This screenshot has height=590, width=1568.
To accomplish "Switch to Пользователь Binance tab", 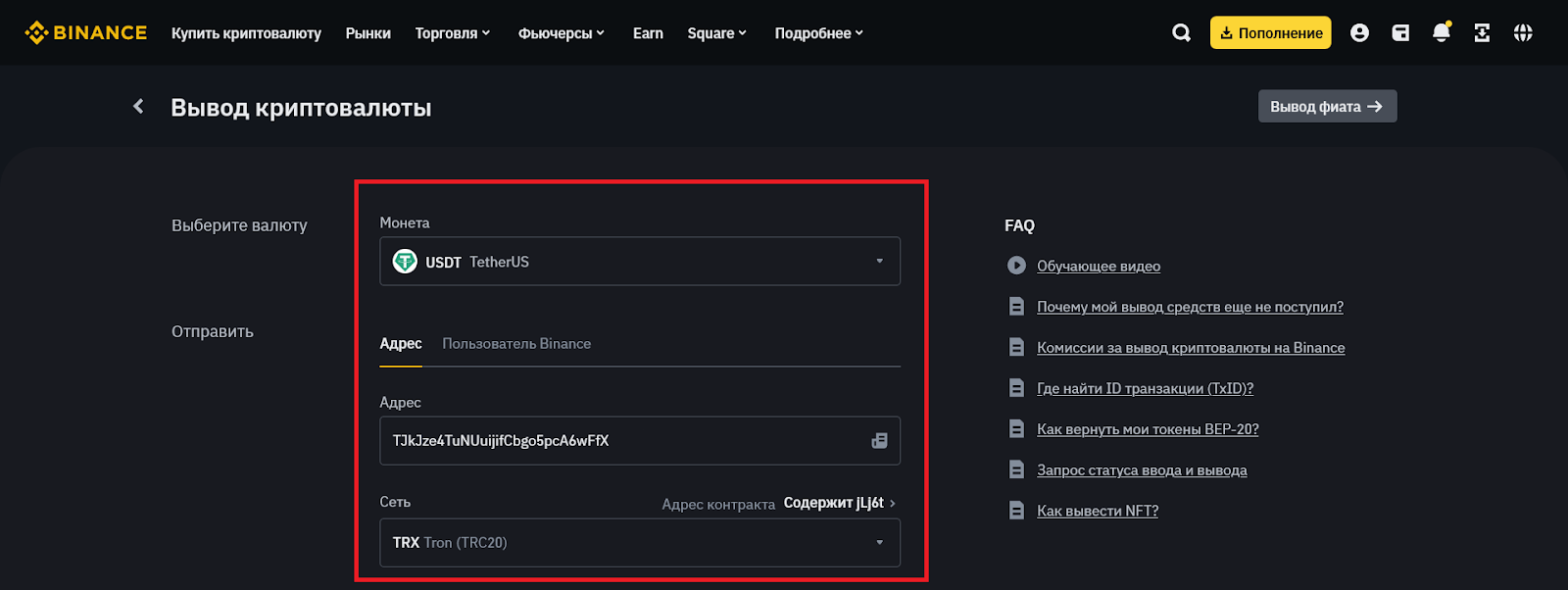I will pyautogui.click(x=516, y=344).
